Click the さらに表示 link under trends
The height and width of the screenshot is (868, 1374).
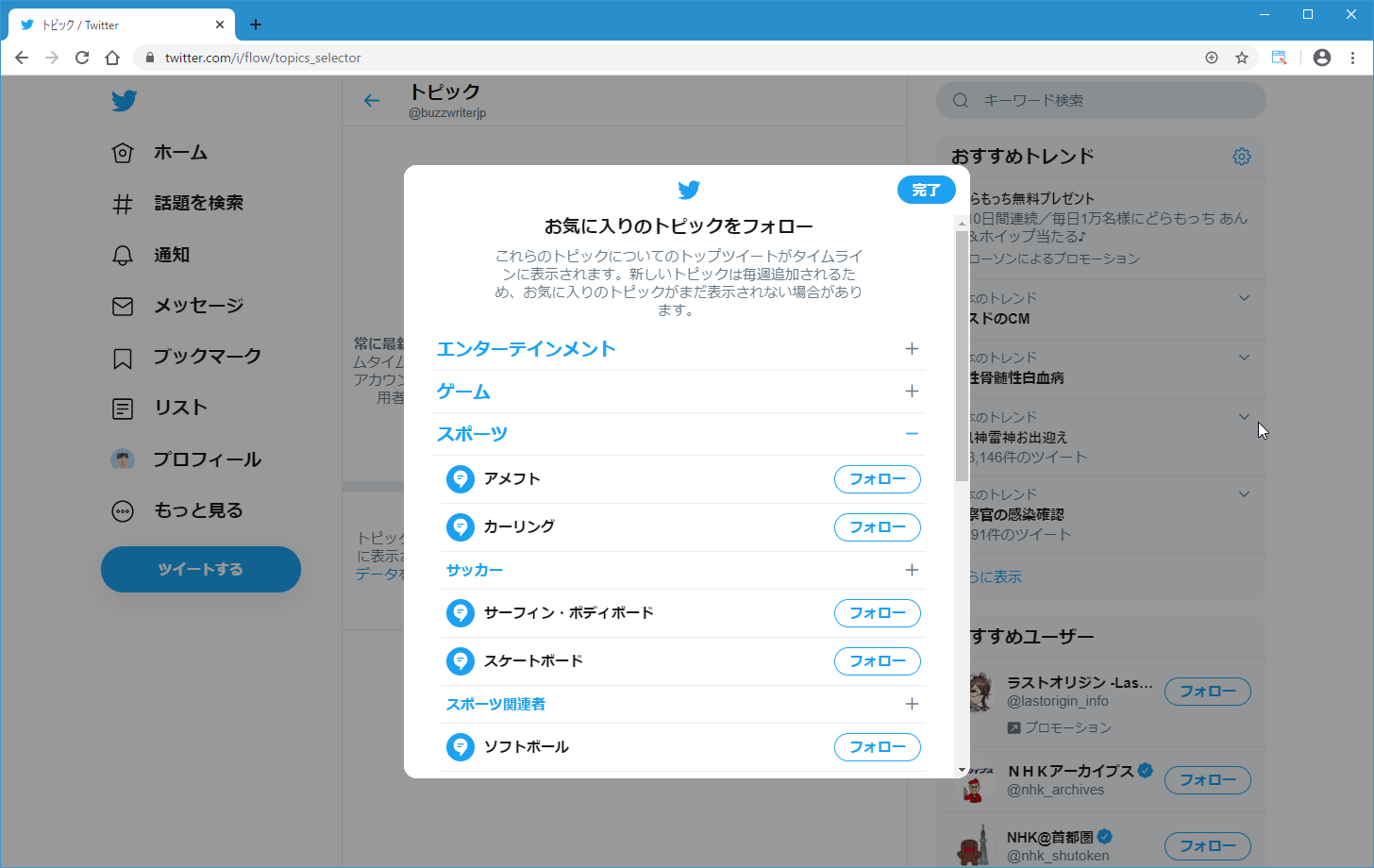pyautogui.click(x=996, y=576)
